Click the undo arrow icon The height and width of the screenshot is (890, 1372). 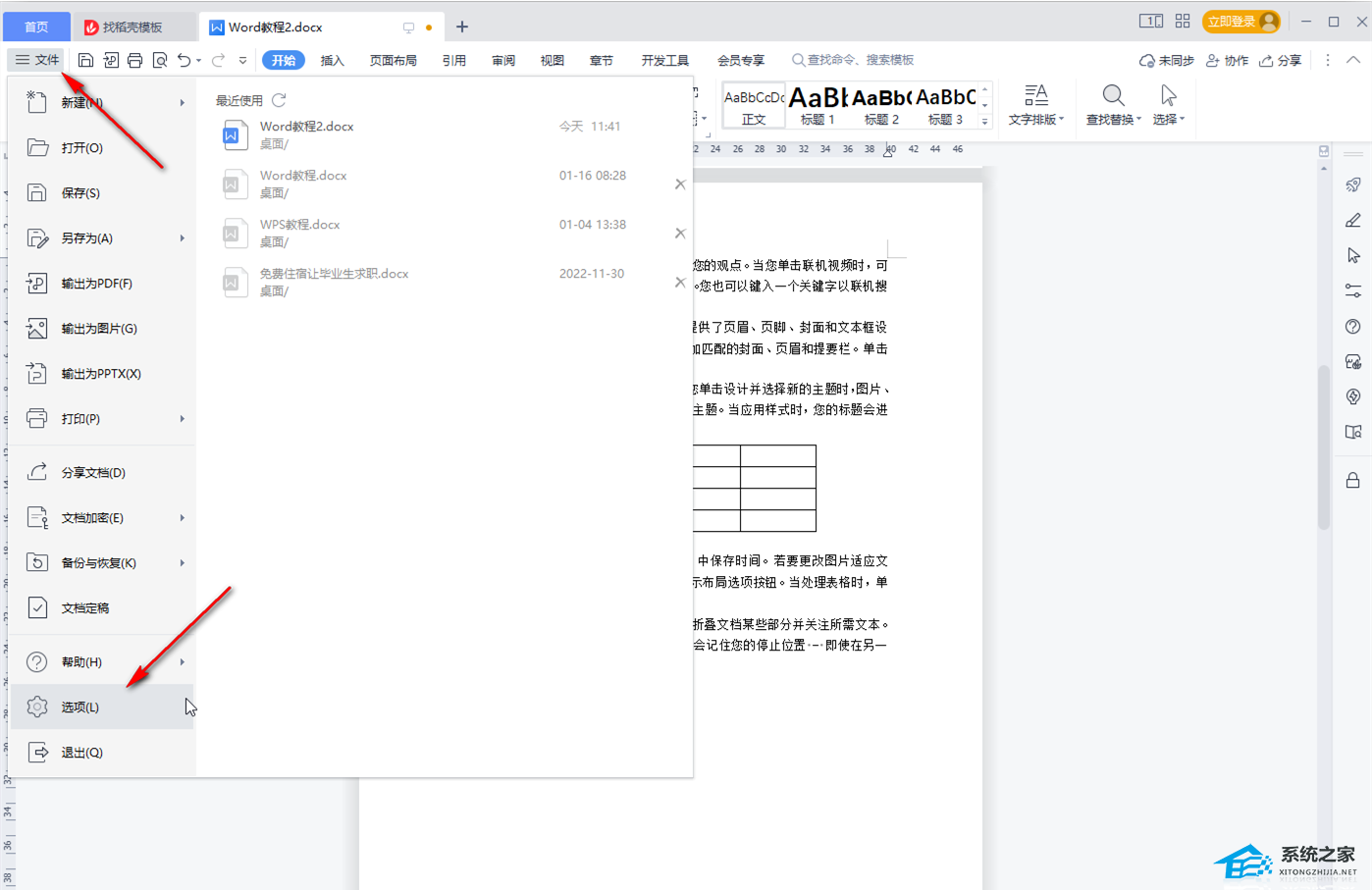click(184, 60)
